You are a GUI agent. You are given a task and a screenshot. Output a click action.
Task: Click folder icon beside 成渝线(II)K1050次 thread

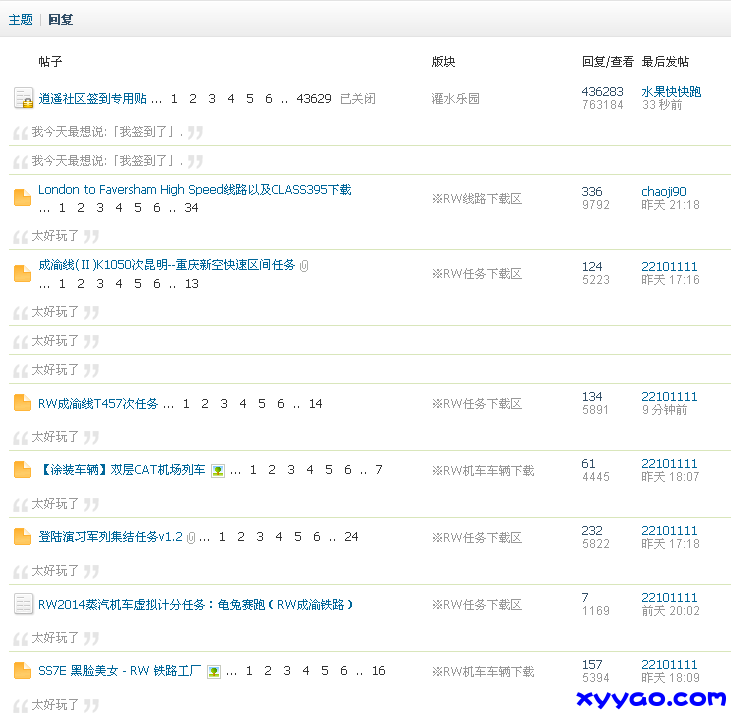[x=22, y=274]
